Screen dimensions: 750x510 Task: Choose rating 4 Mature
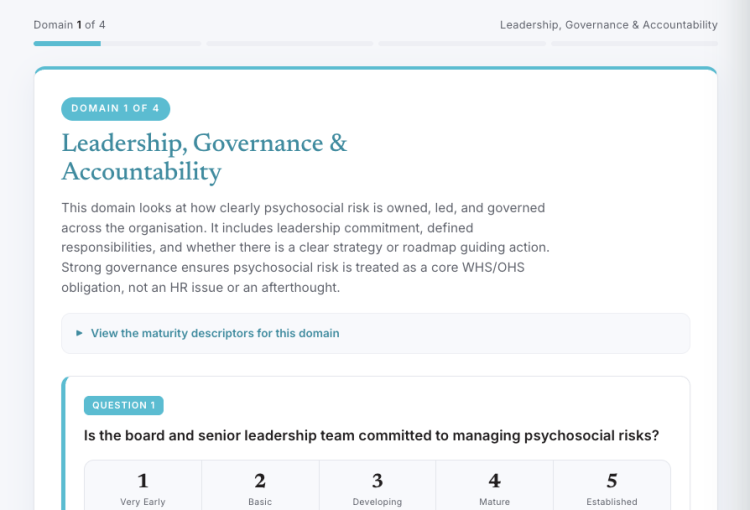[x=495, y=486]
